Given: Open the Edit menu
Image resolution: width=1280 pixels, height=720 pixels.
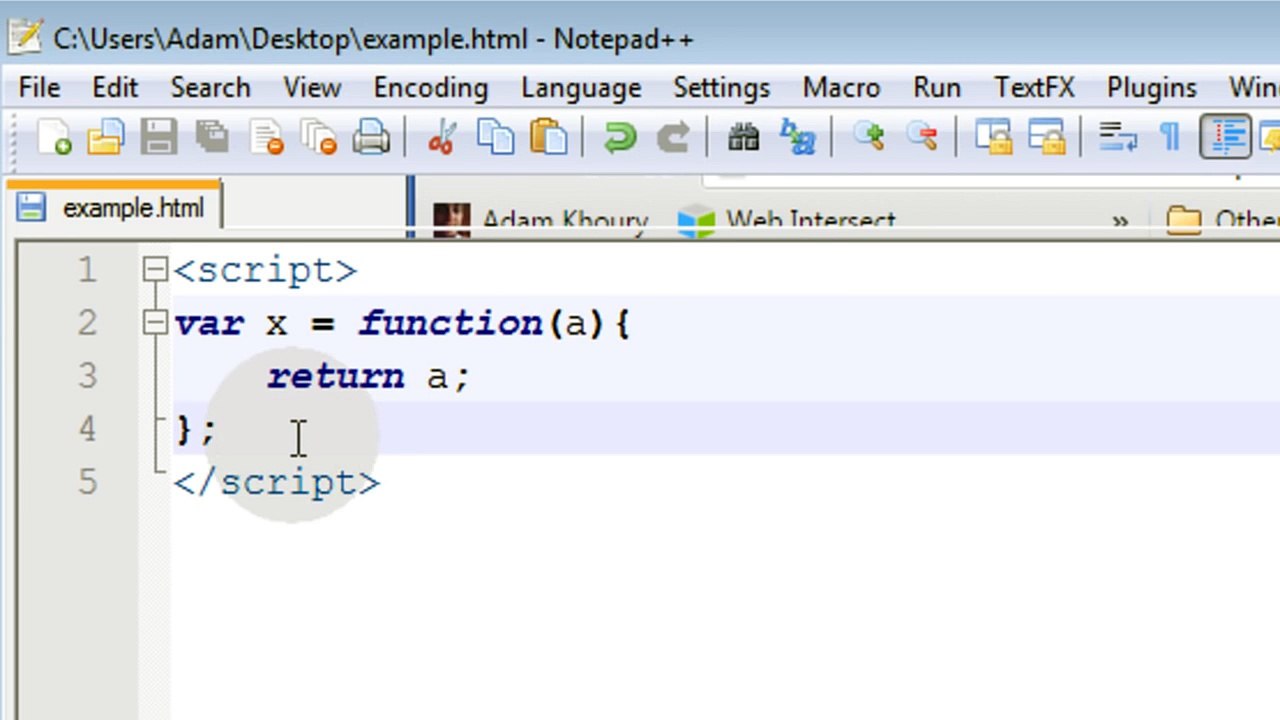Looking at the screenshot, I should (x=115, y=88).
